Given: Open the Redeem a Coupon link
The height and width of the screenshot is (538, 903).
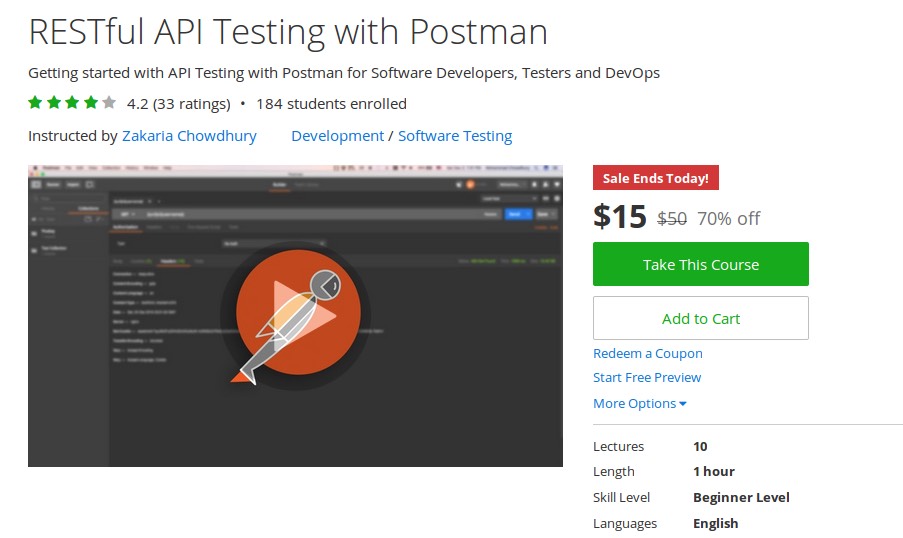Looking at the screenshot, I should pos(647,353).
